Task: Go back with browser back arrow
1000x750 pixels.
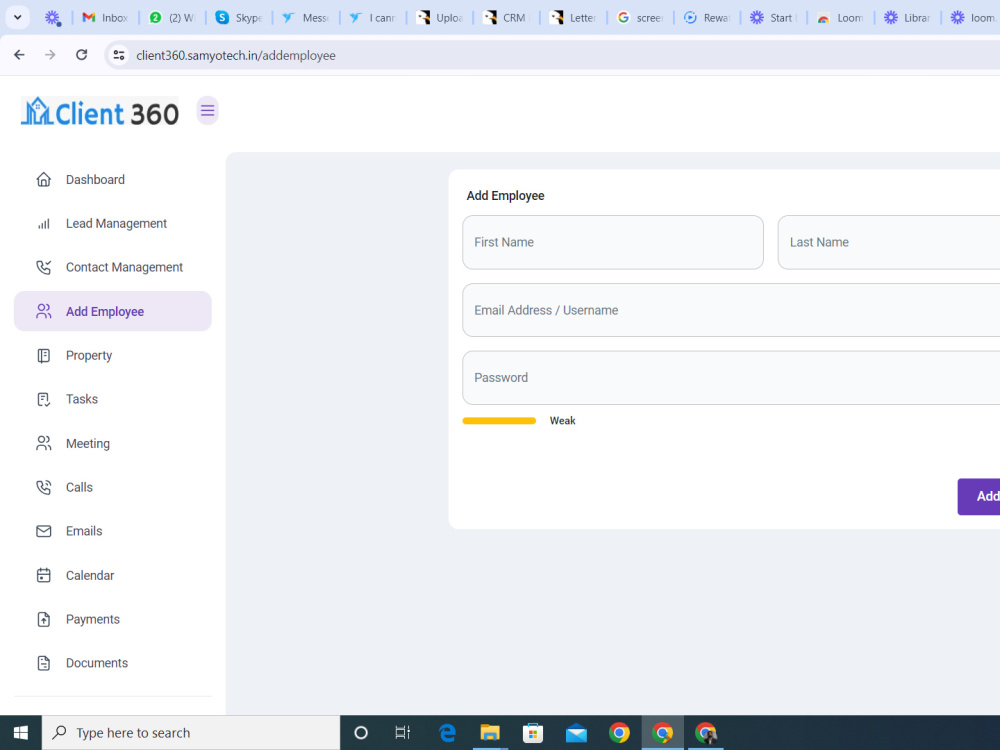Action: [x=19, y=55]
